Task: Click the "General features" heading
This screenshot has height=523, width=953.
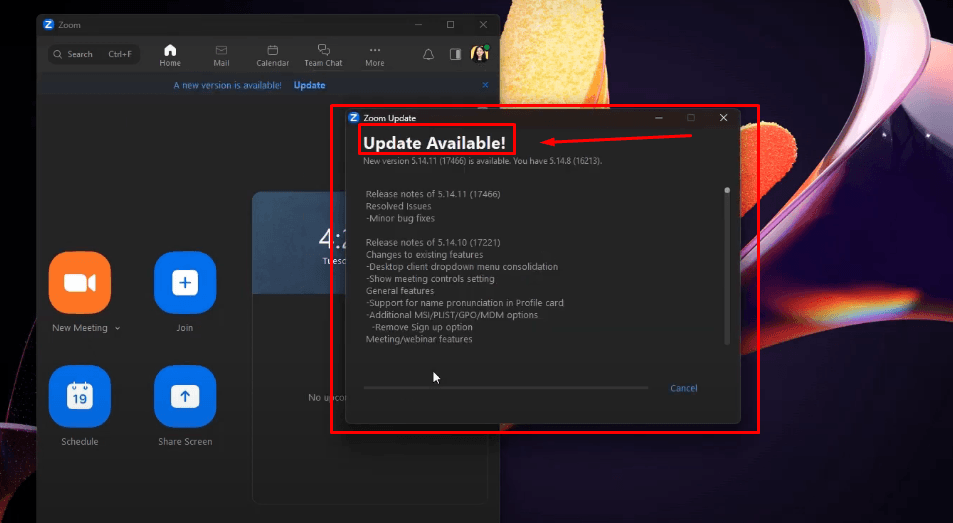Action: tap(399, 291)
